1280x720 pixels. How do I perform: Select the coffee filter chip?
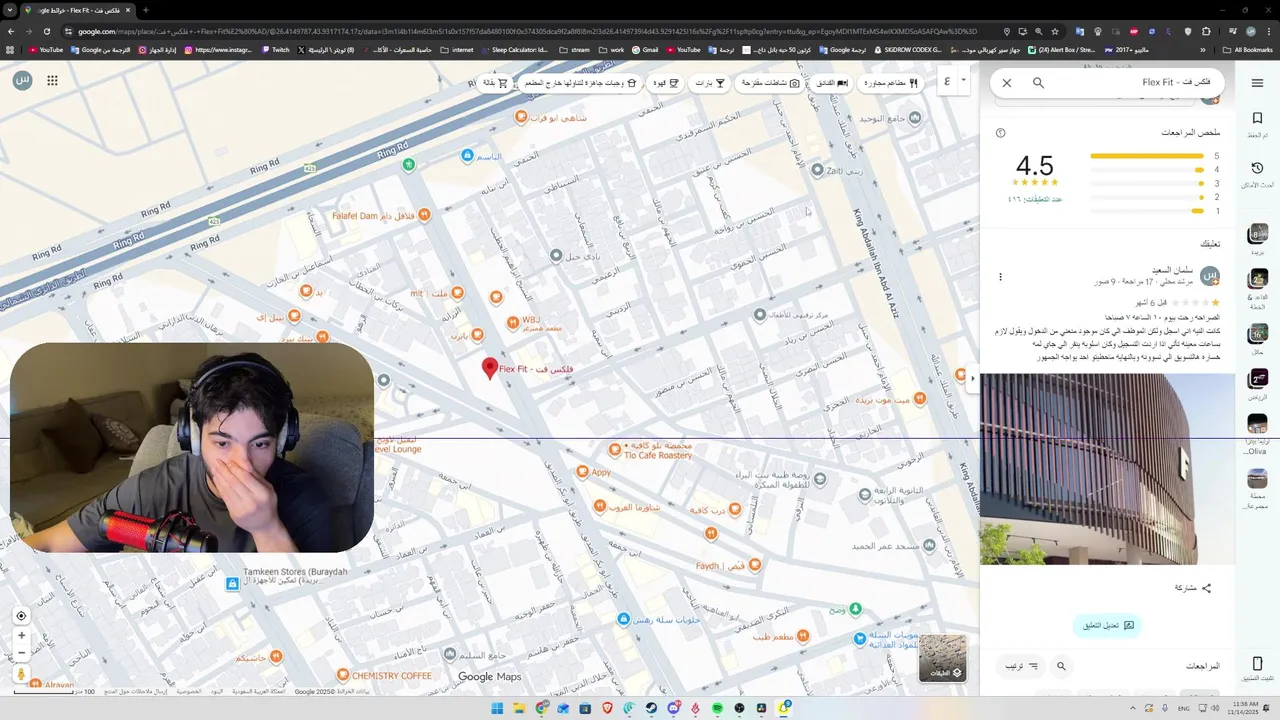pos(666,83)
